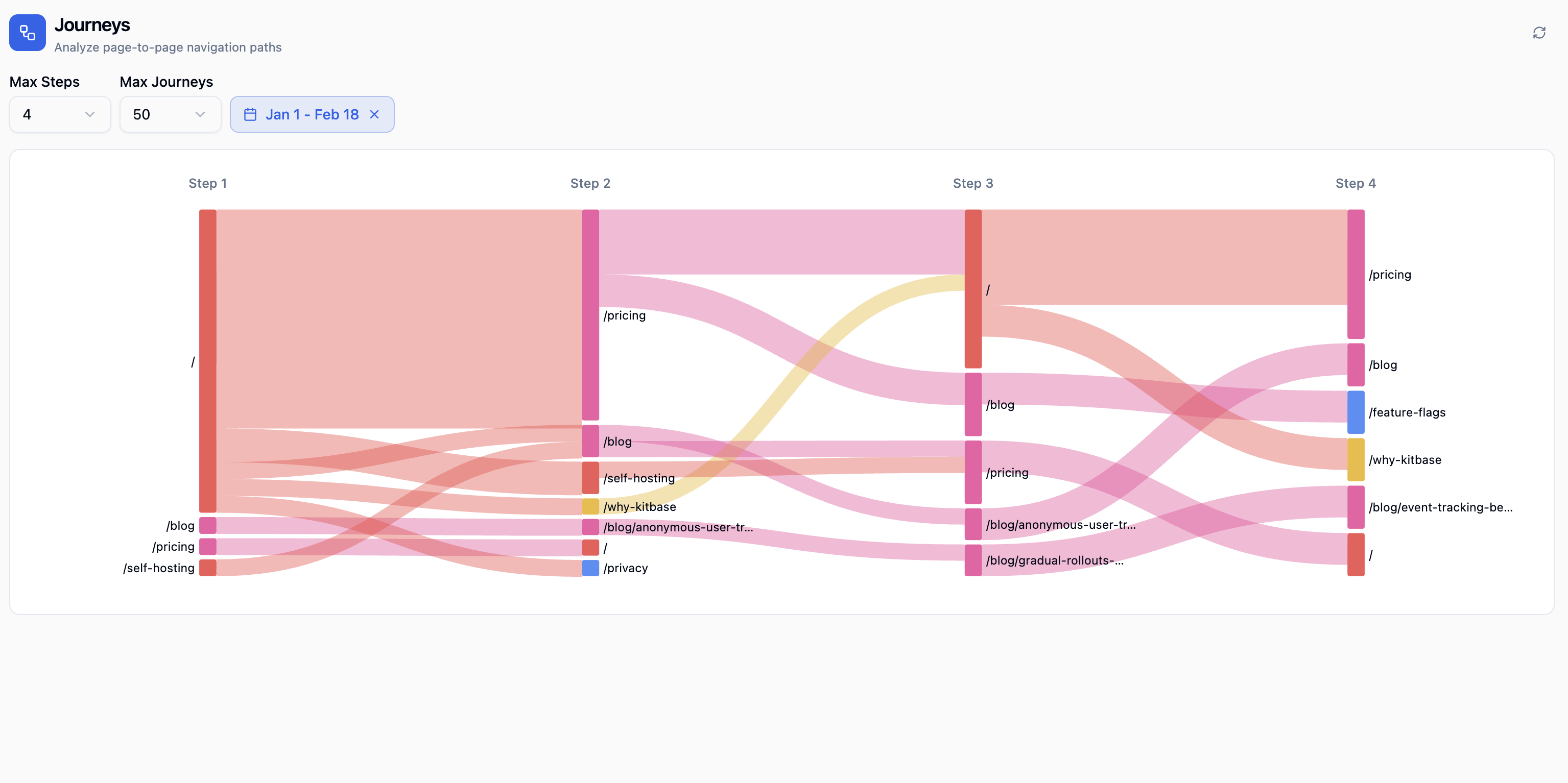Select the /self-hosting node in Step 2

point(590,478)
